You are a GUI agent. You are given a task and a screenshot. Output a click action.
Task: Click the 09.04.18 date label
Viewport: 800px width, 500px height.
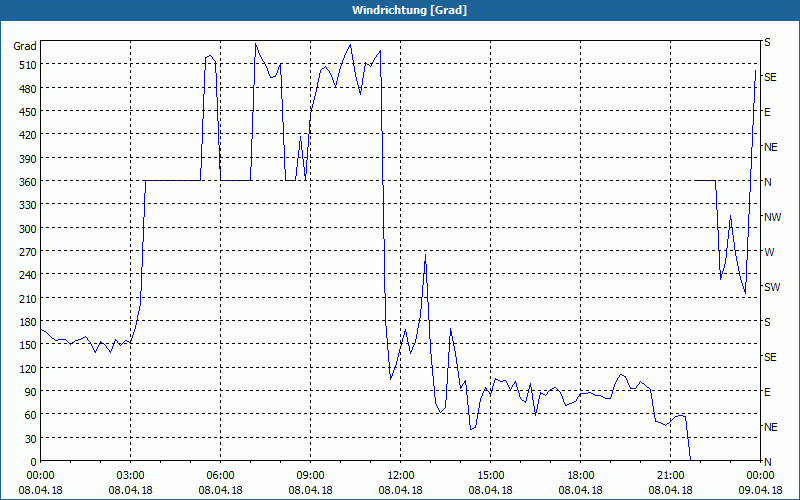tap(760, 490)
